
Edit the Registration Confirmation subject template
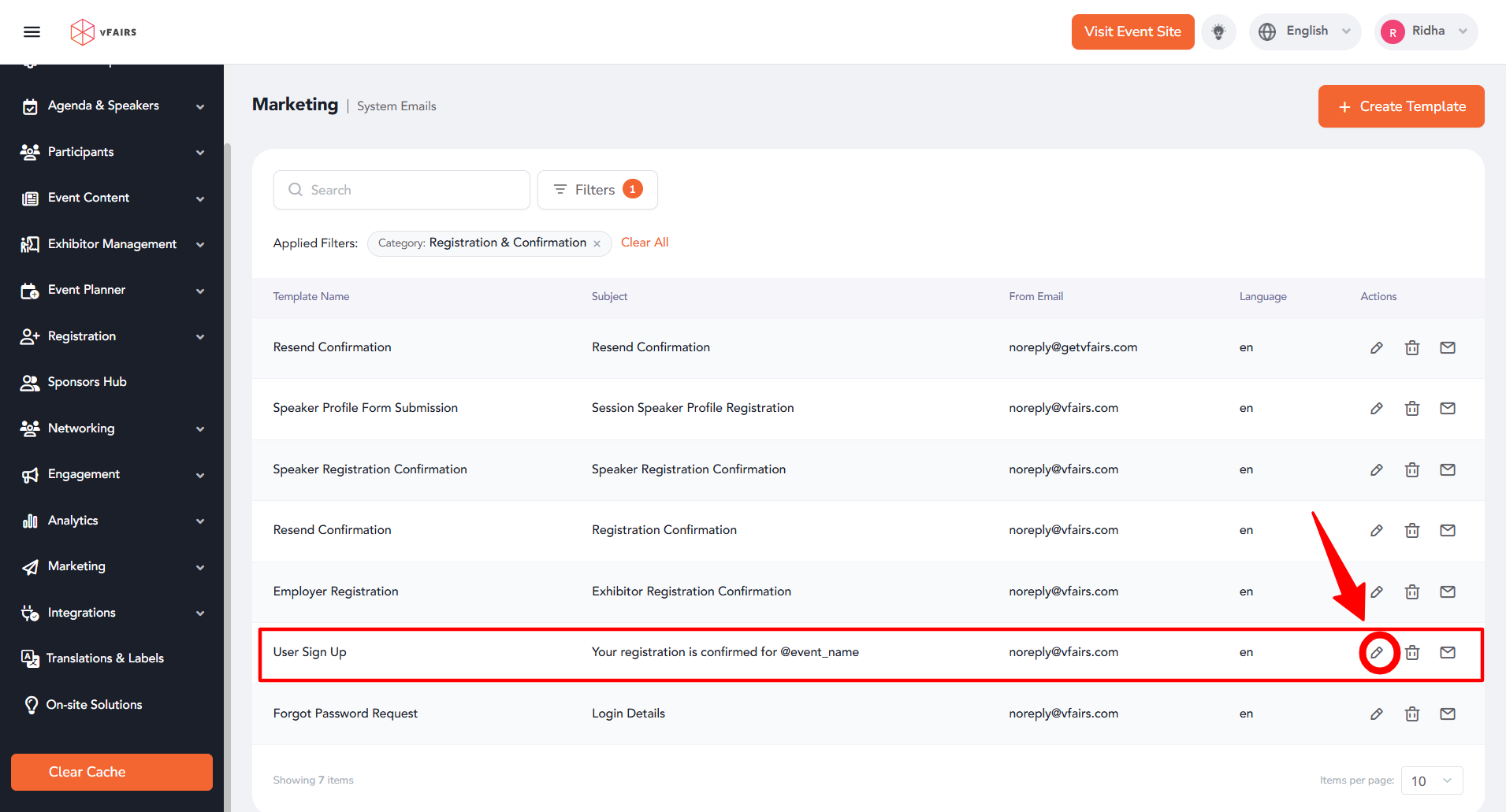coord(1376,530)
